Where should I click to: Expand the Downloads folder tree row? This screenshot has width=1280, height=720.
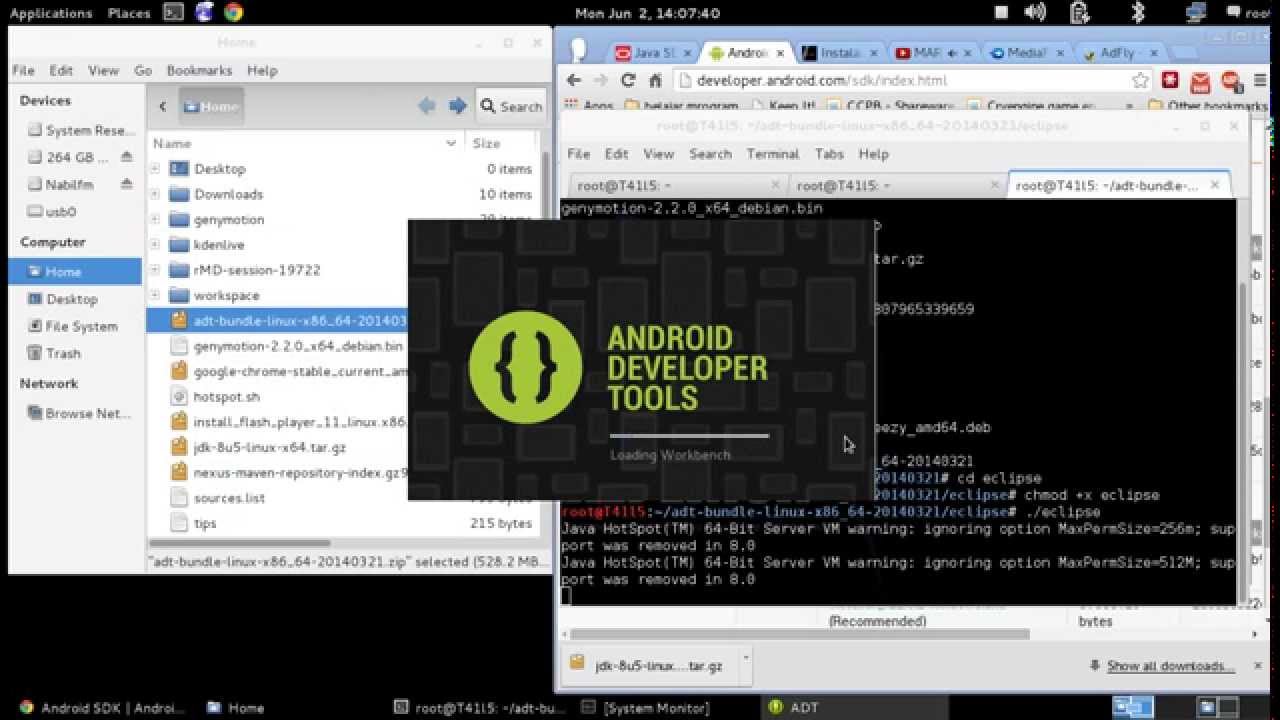[x=155, y=194]
